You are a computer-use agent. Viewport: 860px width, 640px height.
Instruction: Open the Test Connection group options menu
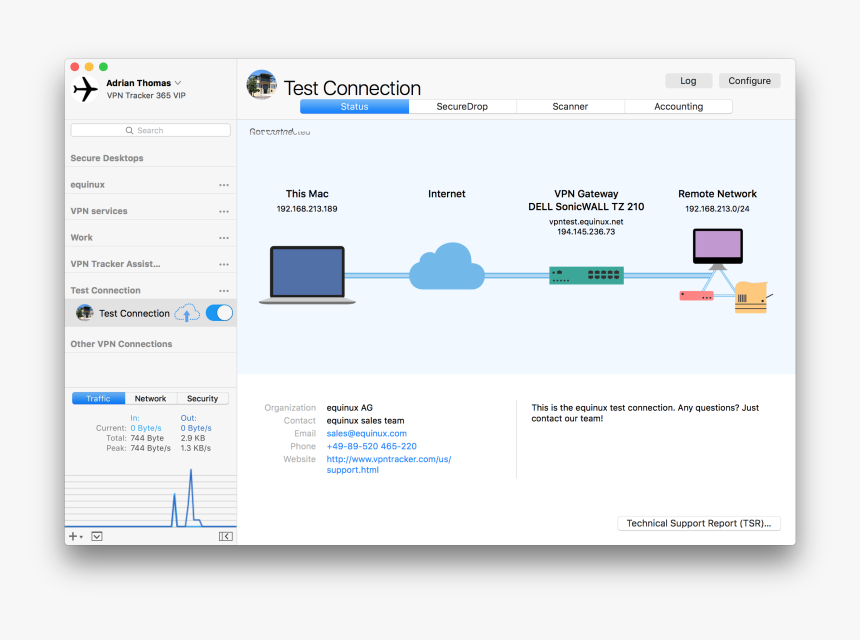(x=224, y=290)
